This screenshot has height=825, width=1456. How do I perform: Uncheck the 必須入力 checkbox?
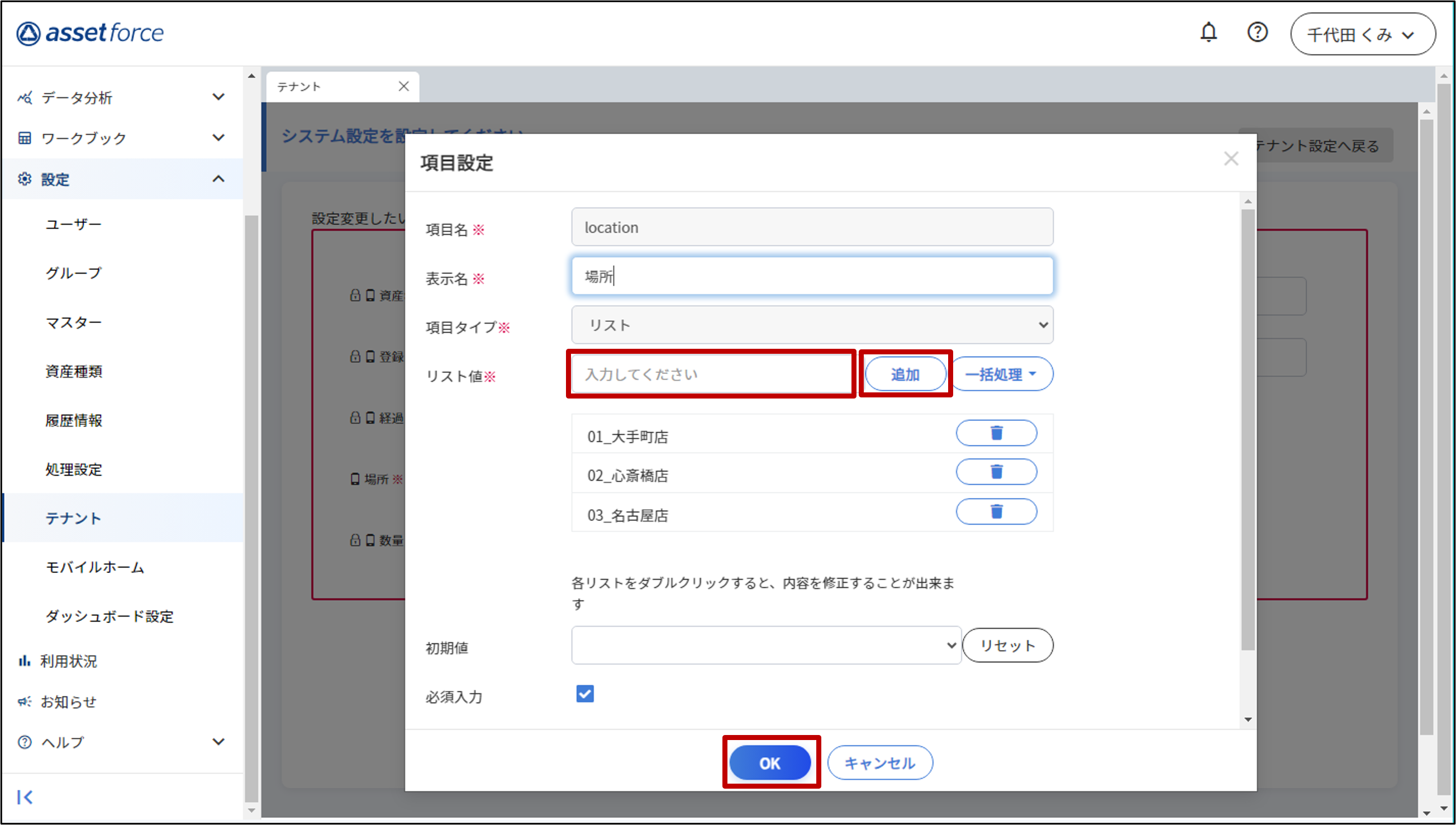point(584,694)
